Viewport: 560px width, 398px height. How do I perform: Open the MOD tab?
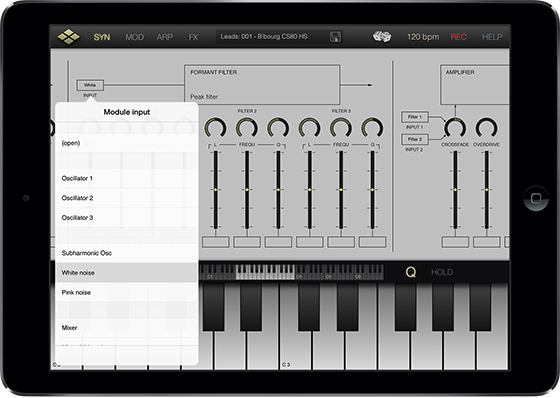(x=134, y=37)
